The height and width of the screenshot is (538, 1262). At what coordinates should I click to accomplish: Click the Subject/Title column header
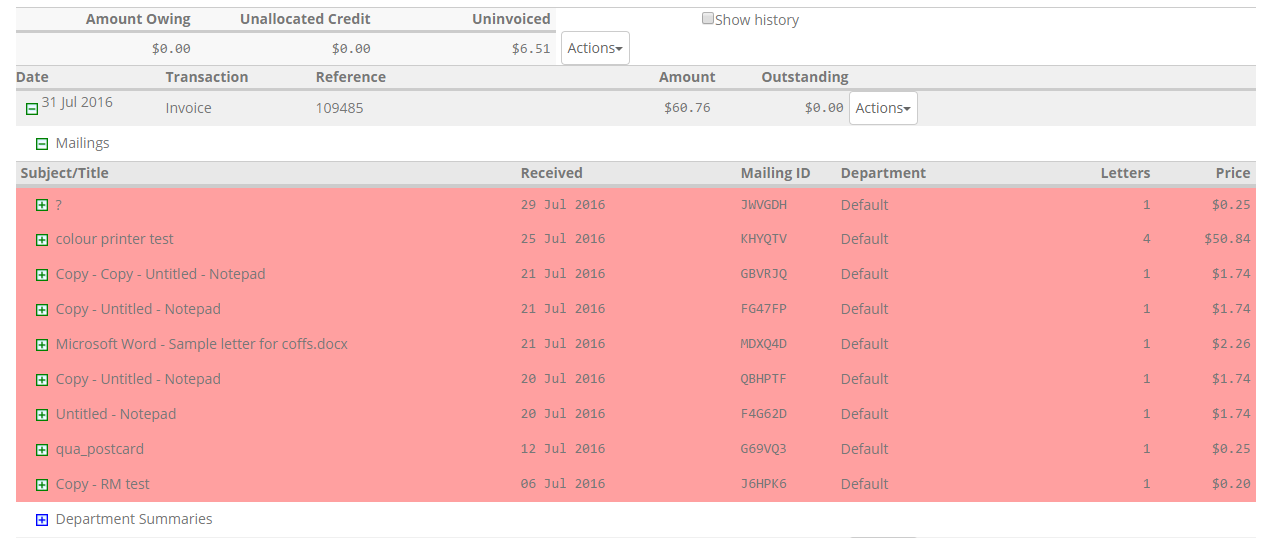65,173
